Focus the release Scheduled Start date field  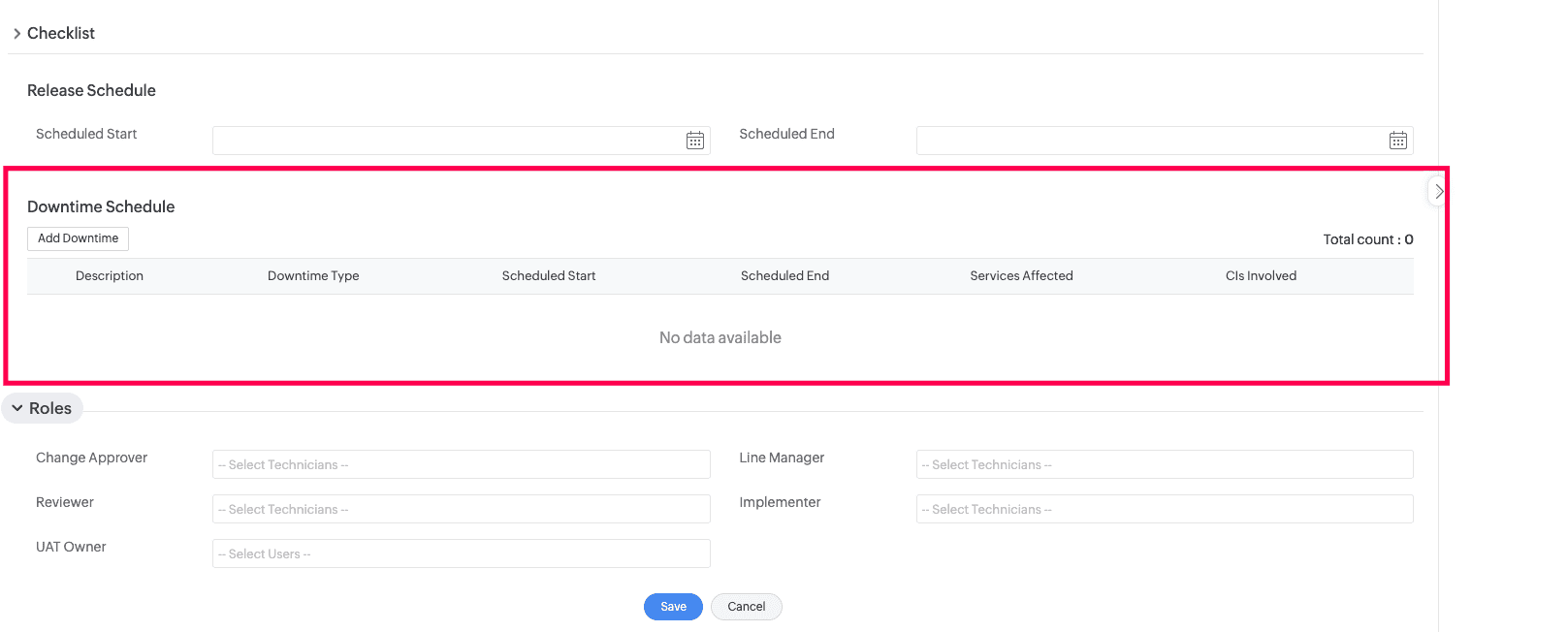tap(446, 141)
